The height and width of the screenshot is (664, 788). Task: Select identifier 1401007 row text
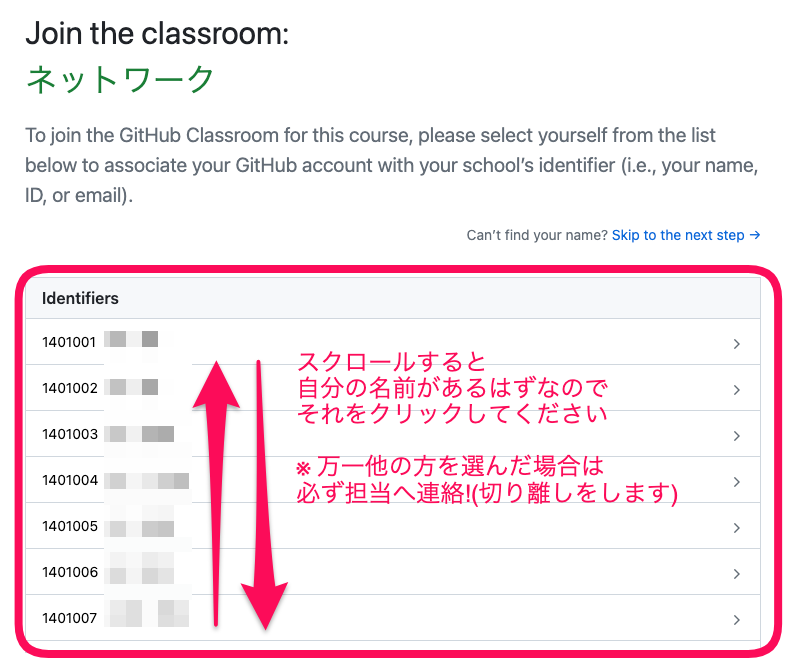tap(69, 618)
